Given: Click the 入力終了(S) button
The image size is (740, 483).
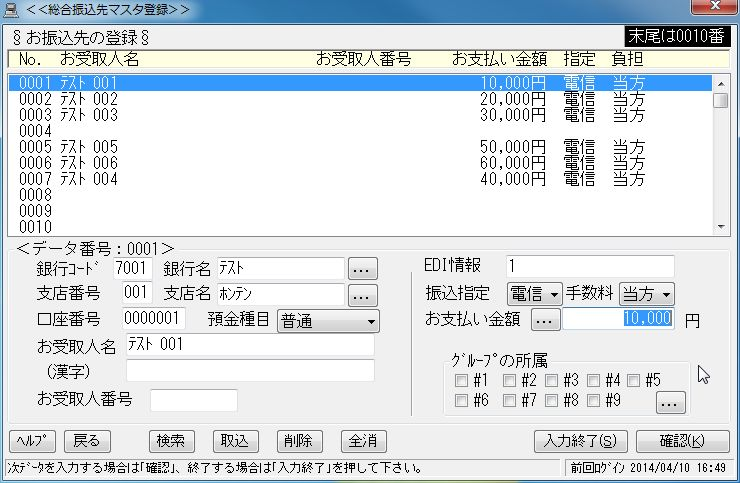Looking at the screenshot, I should coord(581,441).
